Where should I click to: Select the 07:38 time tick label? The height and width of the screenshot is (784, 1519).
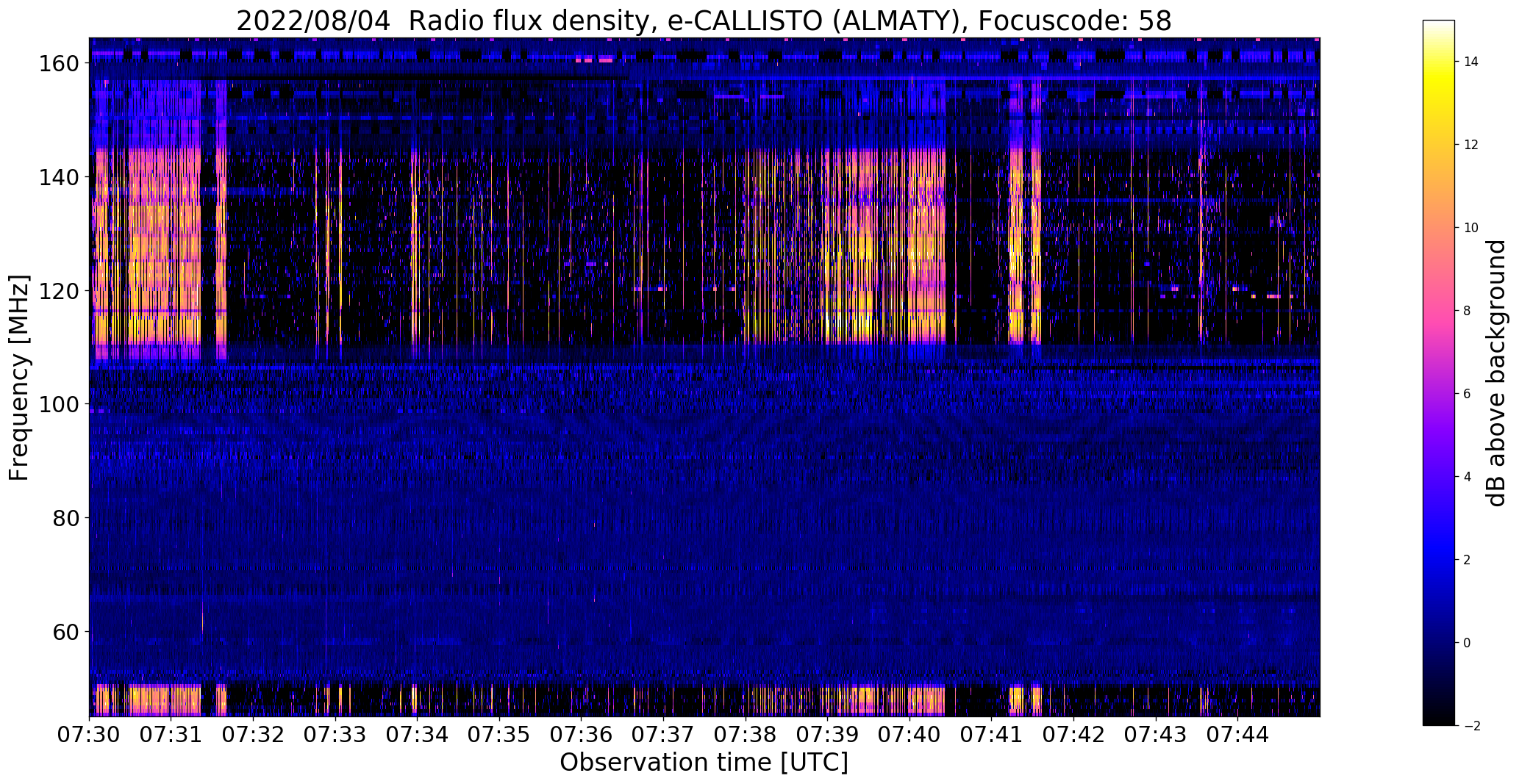746,735
